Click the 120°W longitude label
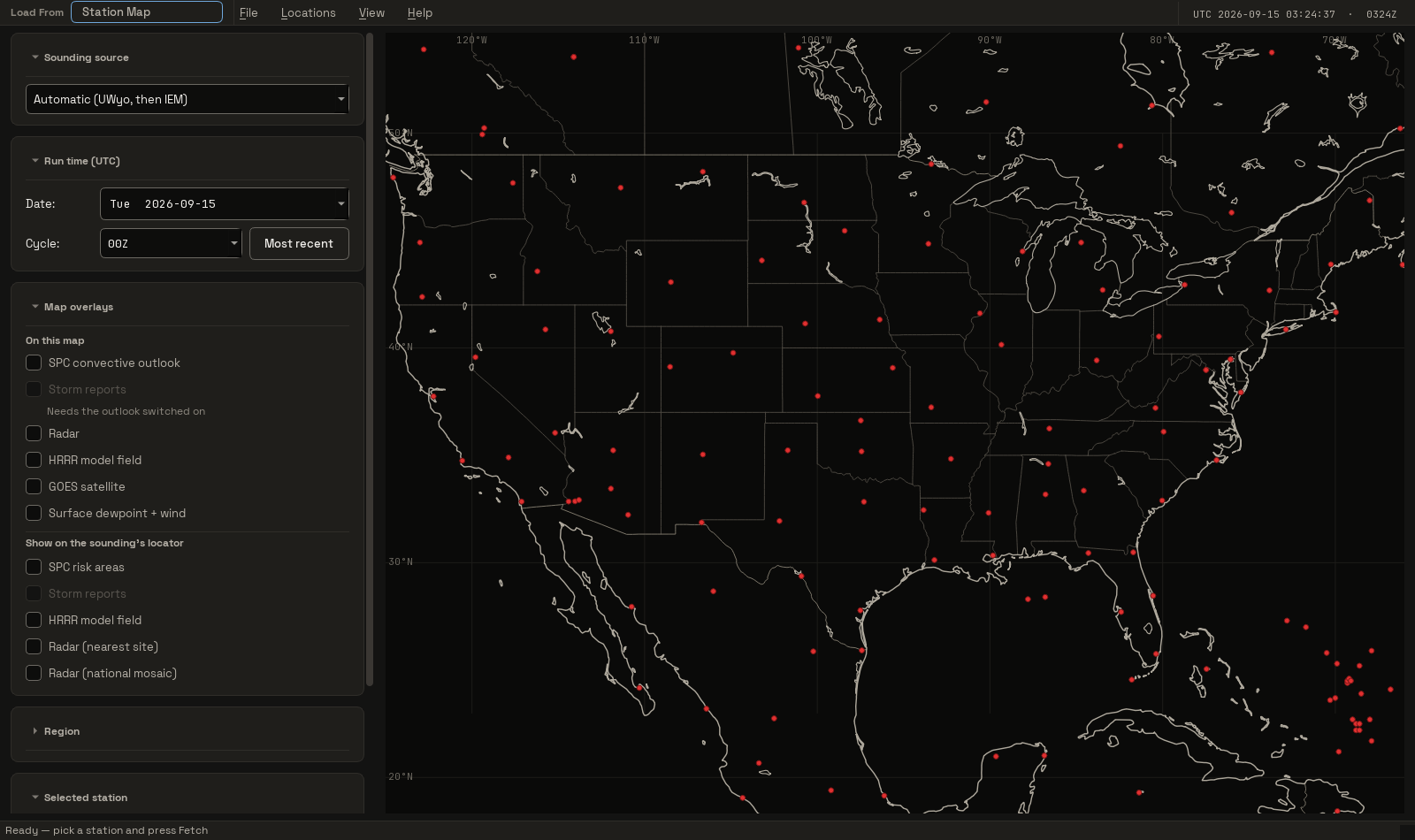1415x840 pixels. pos(471,40)
